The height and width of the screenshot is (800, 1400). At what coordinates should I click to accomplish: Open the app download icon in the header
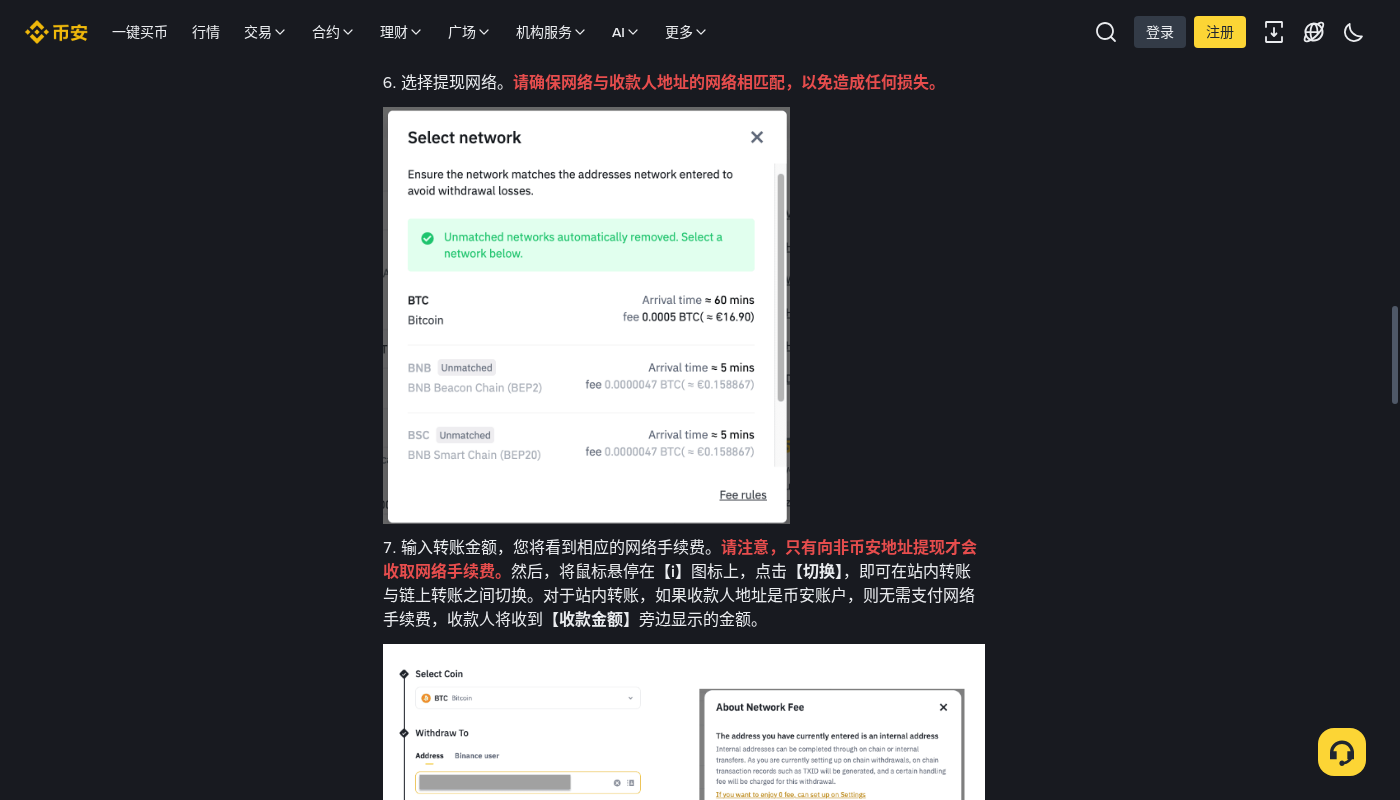tap(1274, 32)
